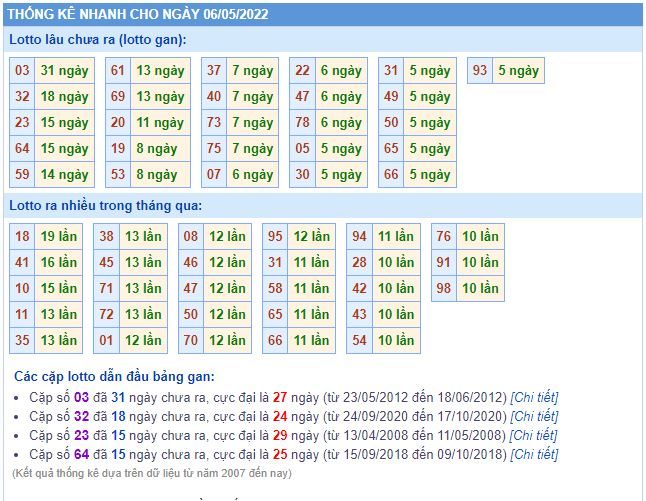Click frequent lotto number 72

click(106, 314)
